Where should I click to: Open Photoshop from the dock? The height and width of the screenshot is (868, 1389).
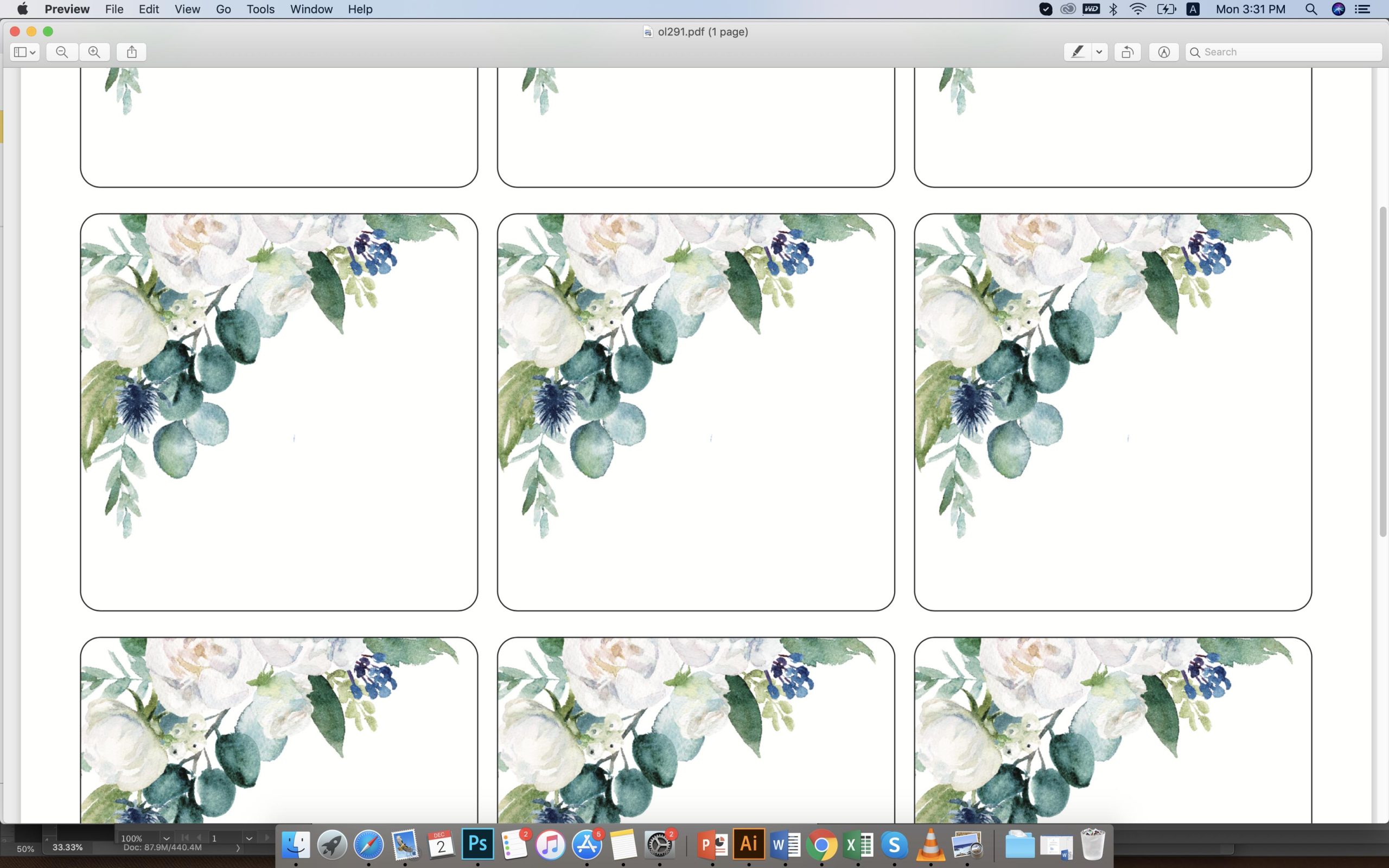[x=477, y=845]
